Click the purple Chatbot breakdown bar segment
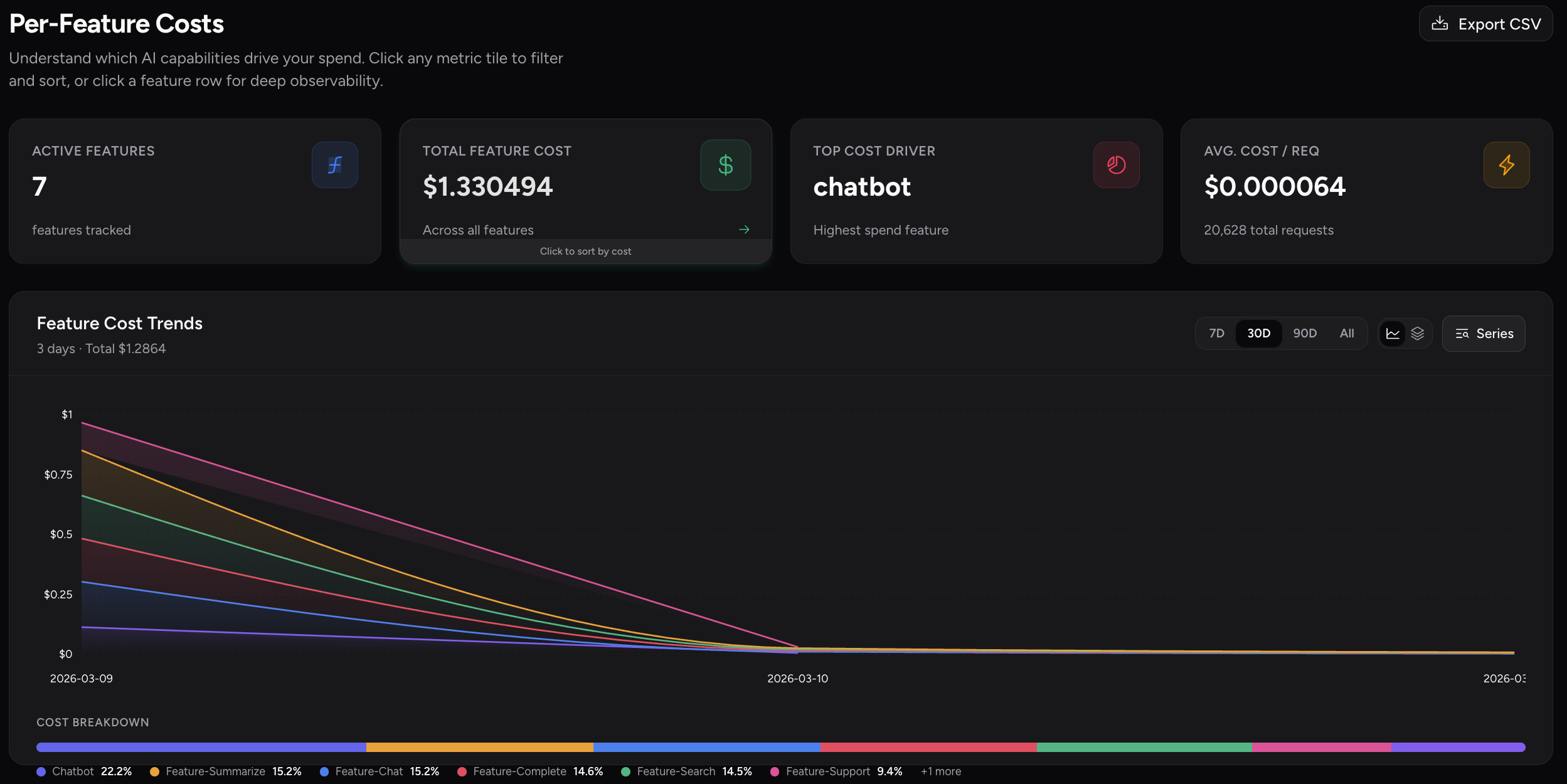Image resolution: width=1567 pixels, height=784 pixels. coord(201,747)
